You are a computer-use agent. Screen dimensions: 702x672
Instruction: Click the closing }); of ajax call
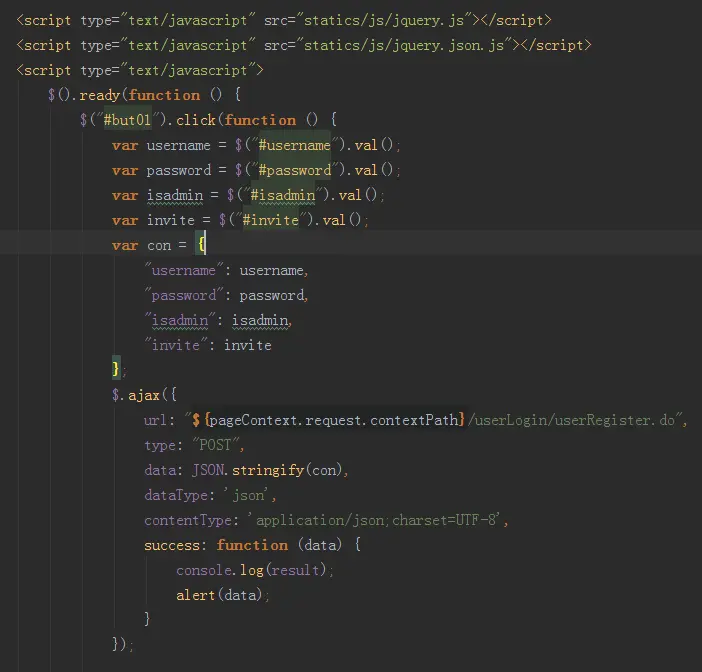point(123,644)
